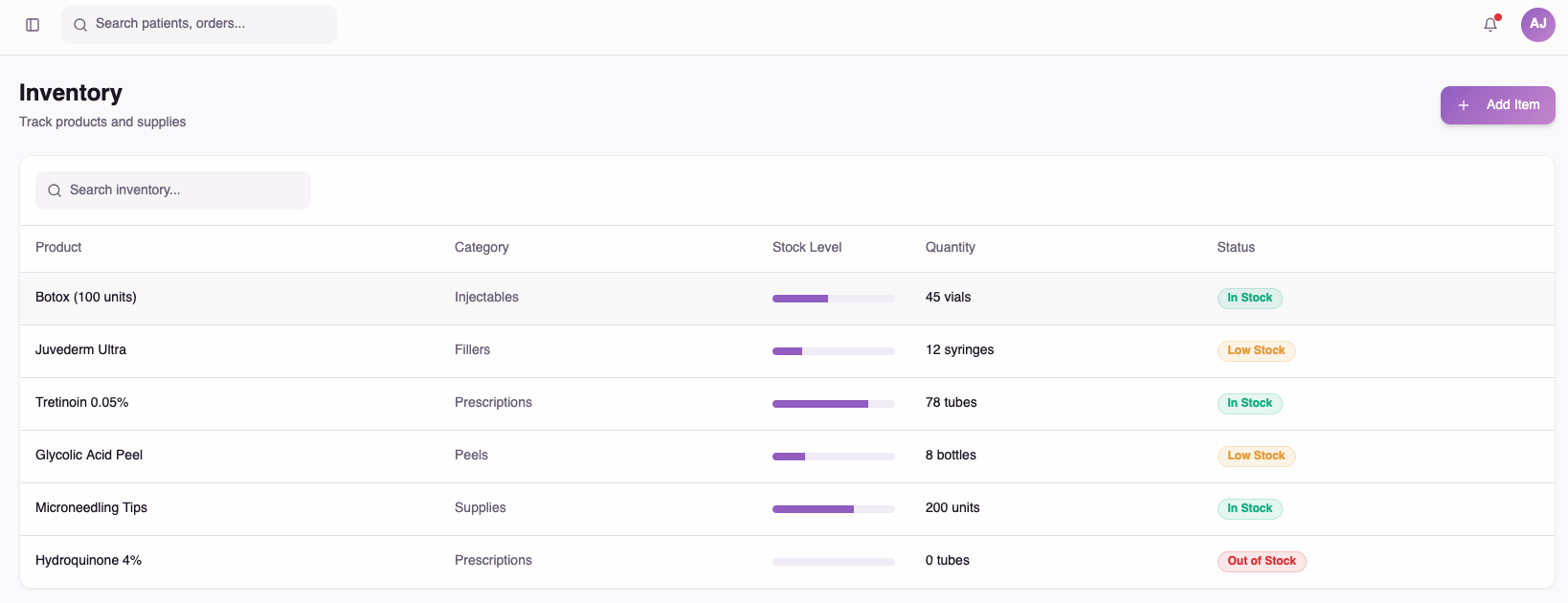Click the magnifier icon in global search
This screenshot has width=1568, height=603.
[x=80, y=25]
